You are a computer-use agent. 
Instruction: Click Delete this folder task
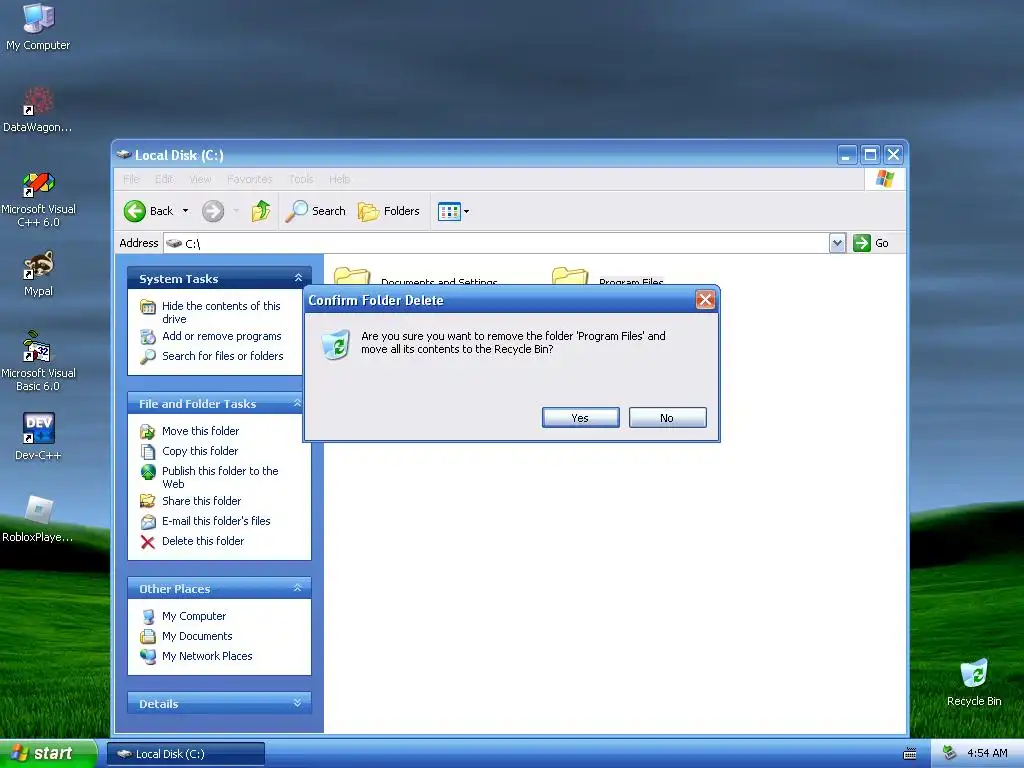pos(203,541)
